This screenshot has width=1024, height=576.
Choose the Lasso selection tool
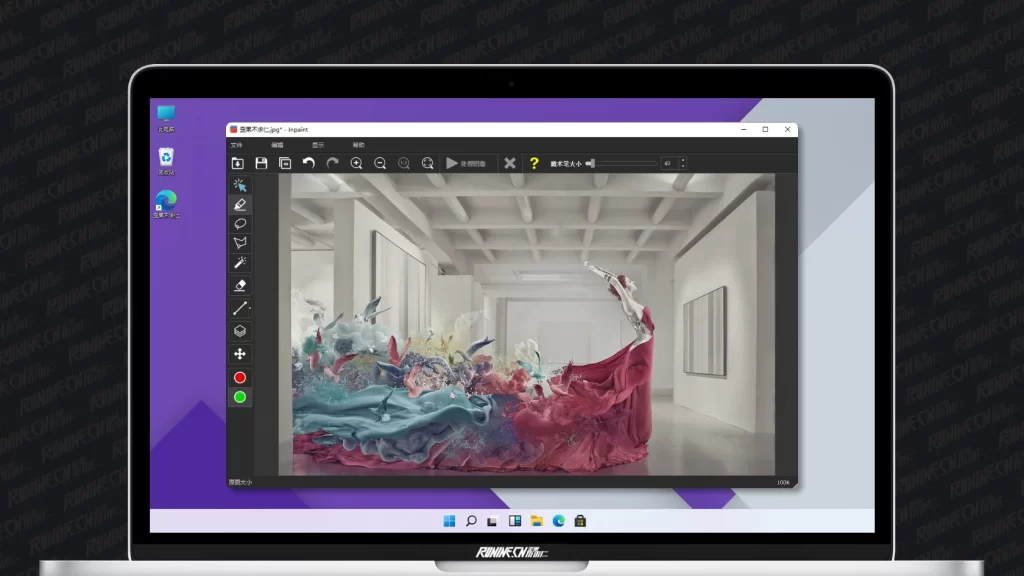click(x=240, y=224)
